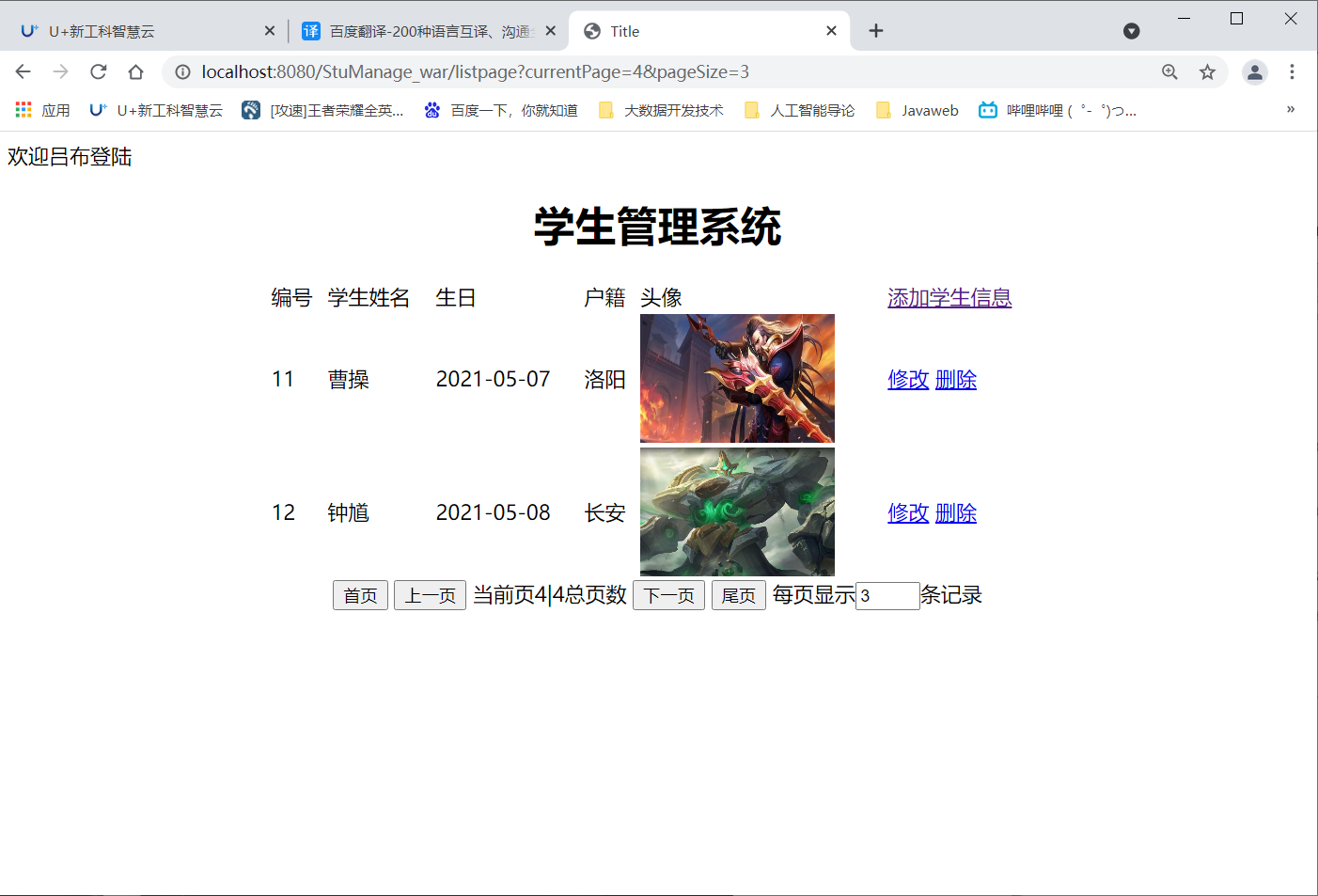Click the 添加学生信息 link
The width and height of the screenshot is (1318, 896).
949,298
